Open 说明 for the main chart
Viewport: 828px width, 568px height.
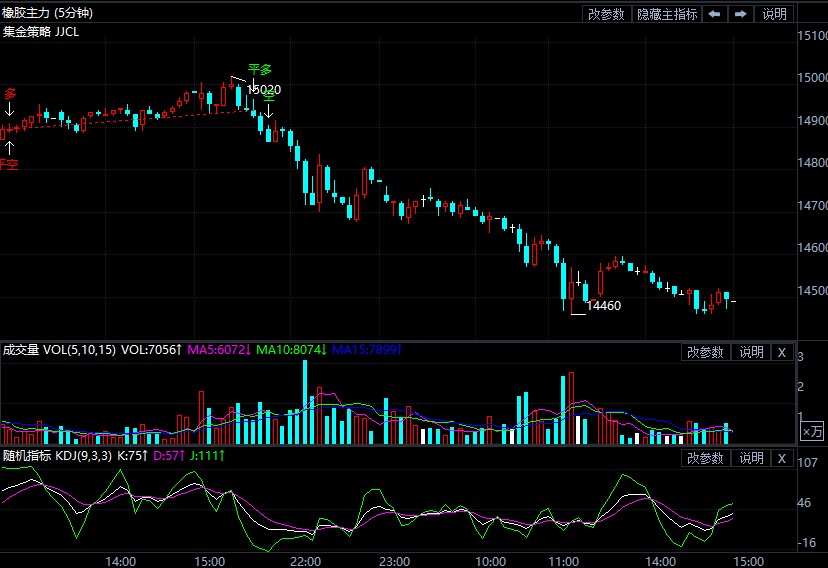(774, 14)
